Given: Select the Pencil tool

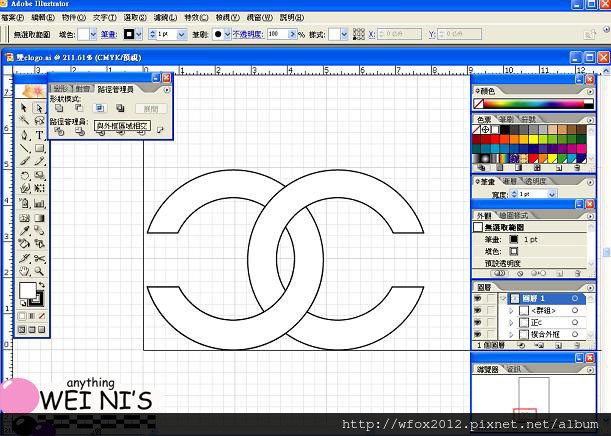Looking at the screenshot, I should (x=39, y=162).
